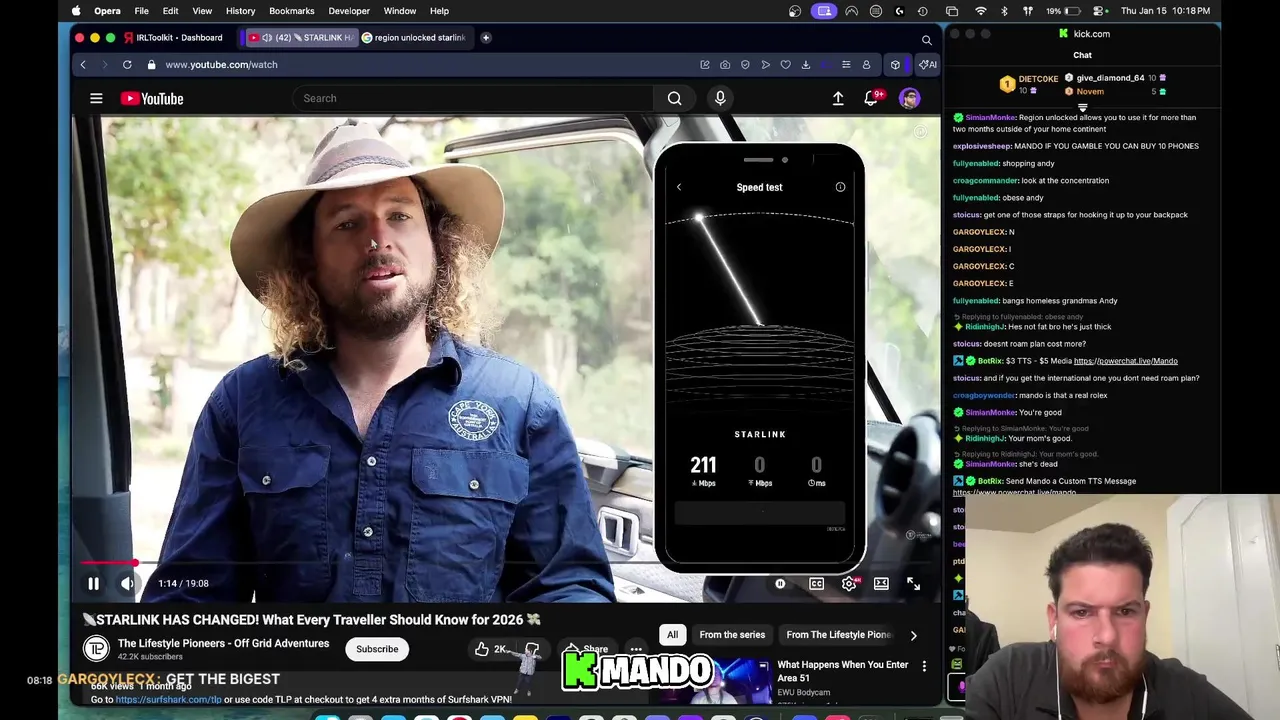Screen dimensions: 1280x720
Task: Click the TLP channel avatar
Action: point(96,649)
